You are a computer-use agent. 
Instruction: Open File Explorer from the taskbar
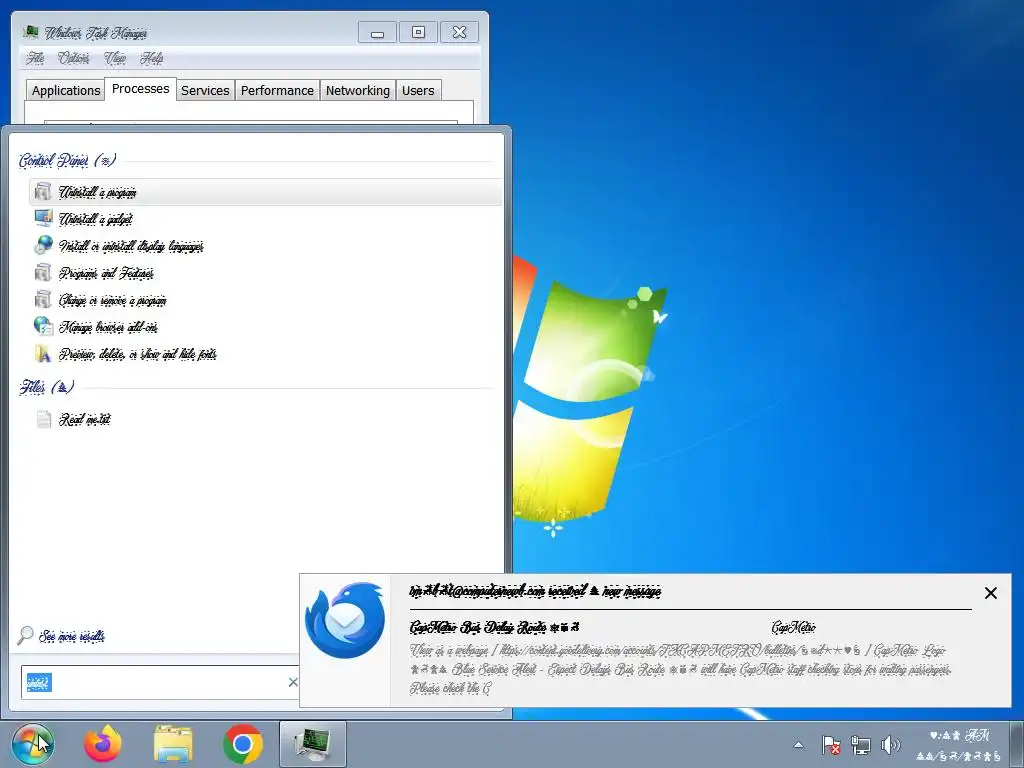click(173, 744)
